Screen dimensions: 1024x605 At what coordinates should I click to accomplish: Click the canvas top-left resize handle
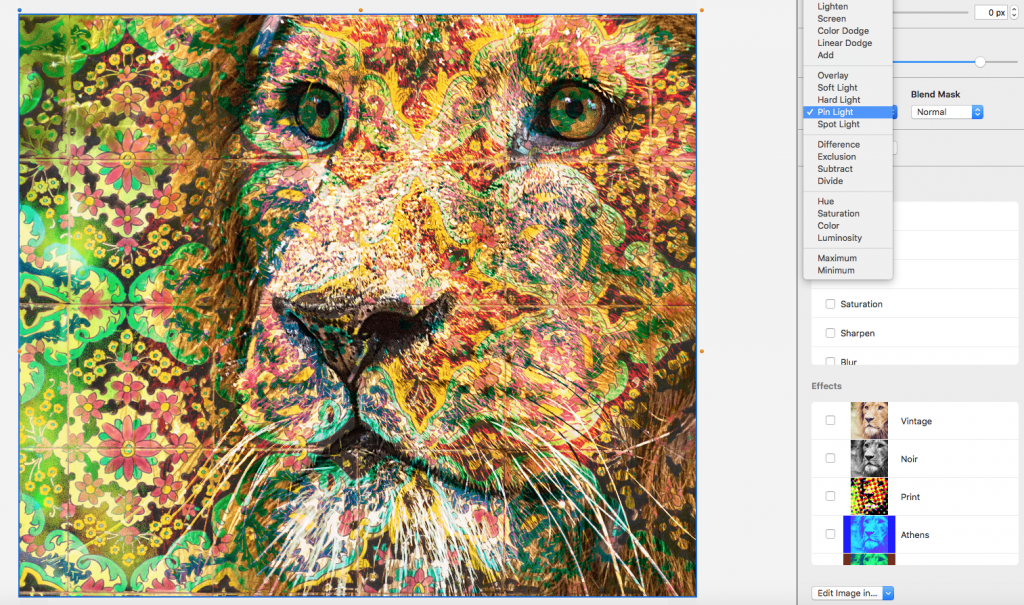20,10
